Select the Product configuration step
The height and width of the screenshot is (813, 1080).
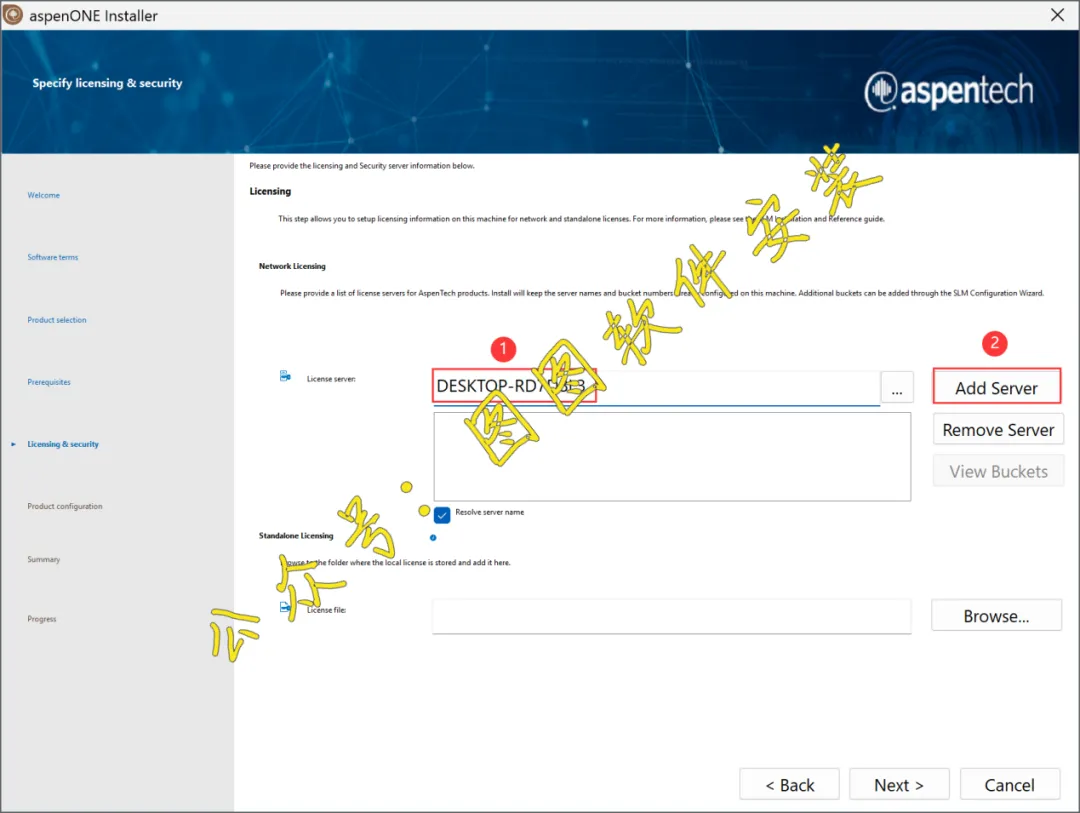click(x=65, y=506)
